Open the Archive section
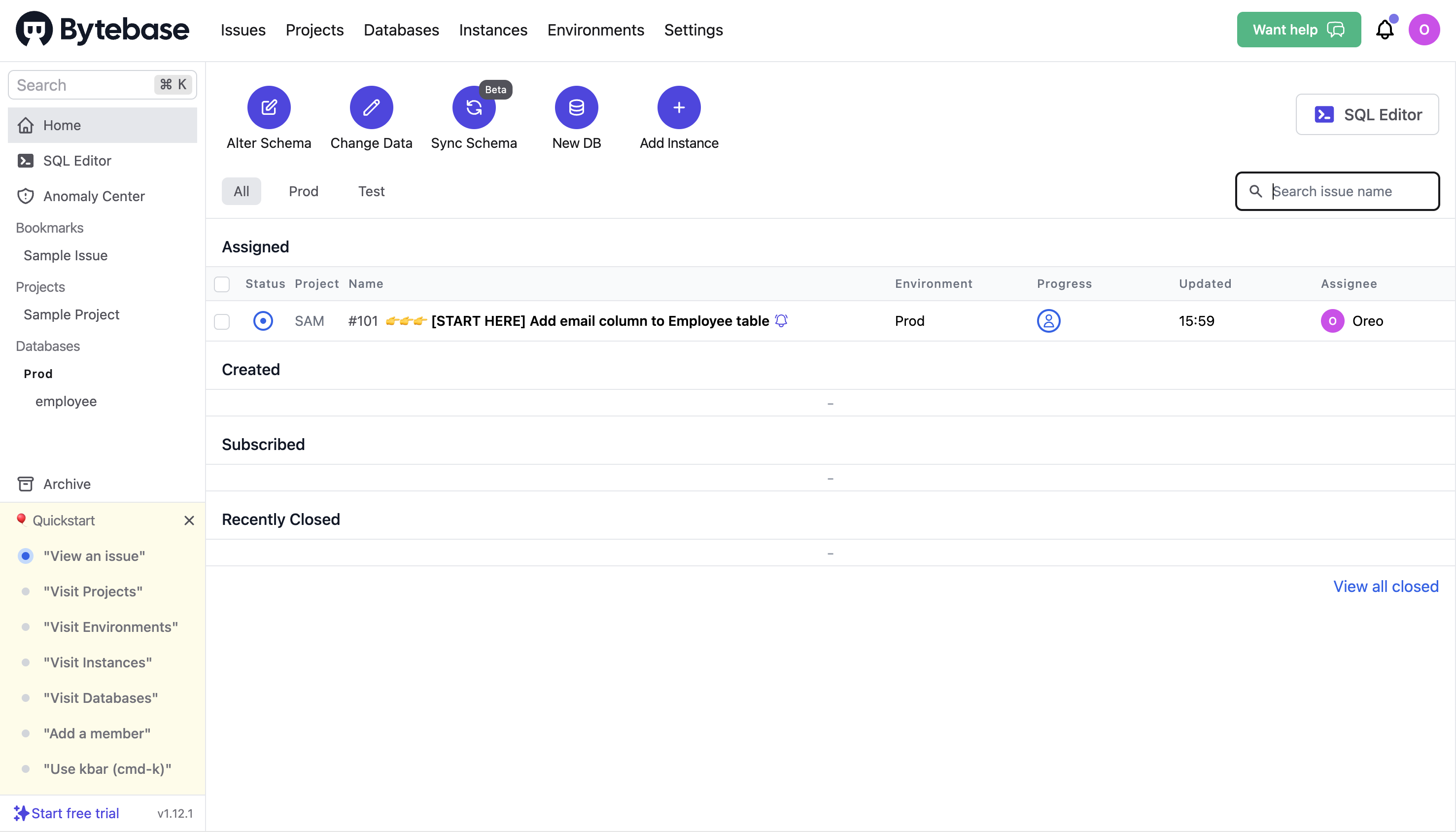Image resolution: width=1456 pixels, height=832 pixels. pyautogui.click(x=67, y=484)
